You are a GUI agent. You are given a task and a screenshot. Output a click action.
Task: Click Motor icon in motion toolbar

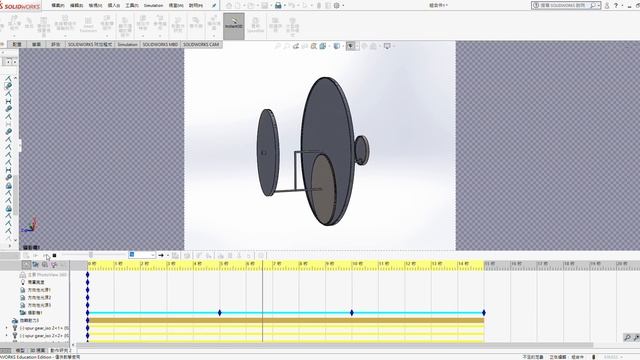[x=220, y=256]
